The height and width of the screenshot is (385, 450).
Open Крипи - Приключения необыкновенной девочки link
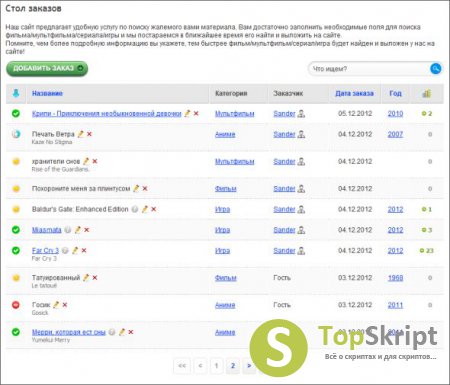[107, 114]
